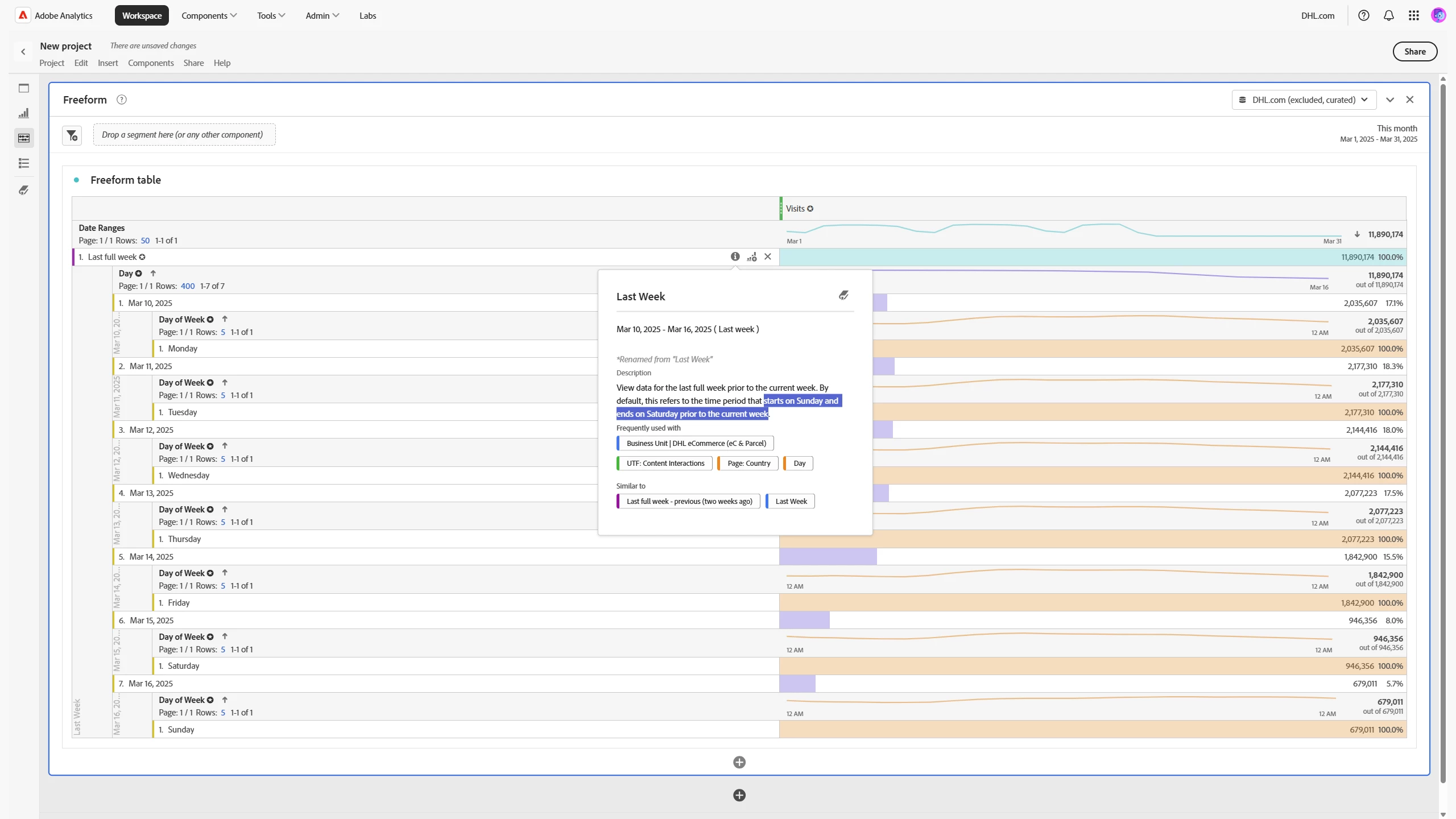The width and height of the screenshot is (1456, 819).
Task: Click the info icon on Last full week row
Action: (x=735, y=257)
